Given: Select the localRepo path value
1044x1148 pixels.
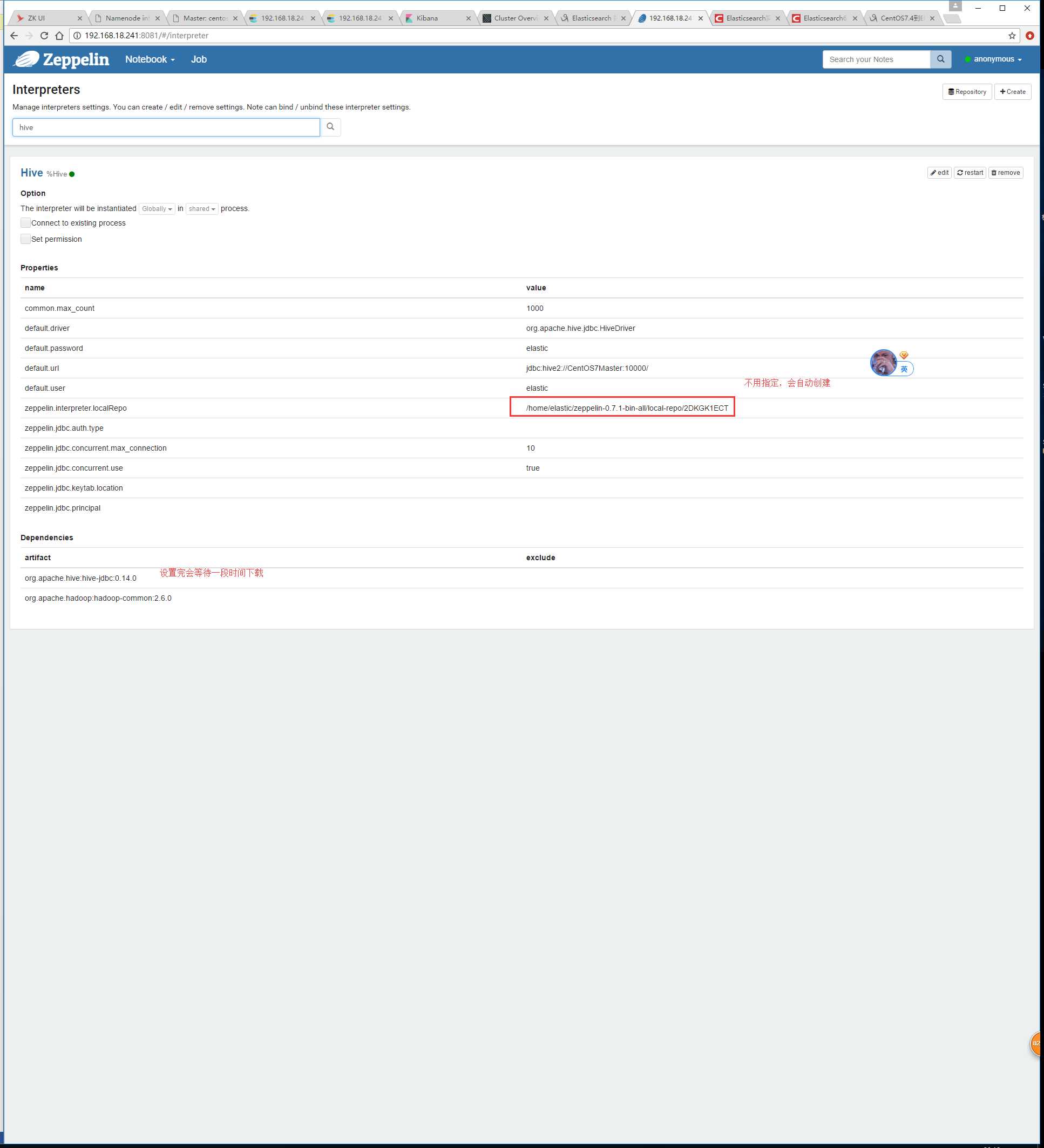Looking at the screenshot, I should 627,407.
